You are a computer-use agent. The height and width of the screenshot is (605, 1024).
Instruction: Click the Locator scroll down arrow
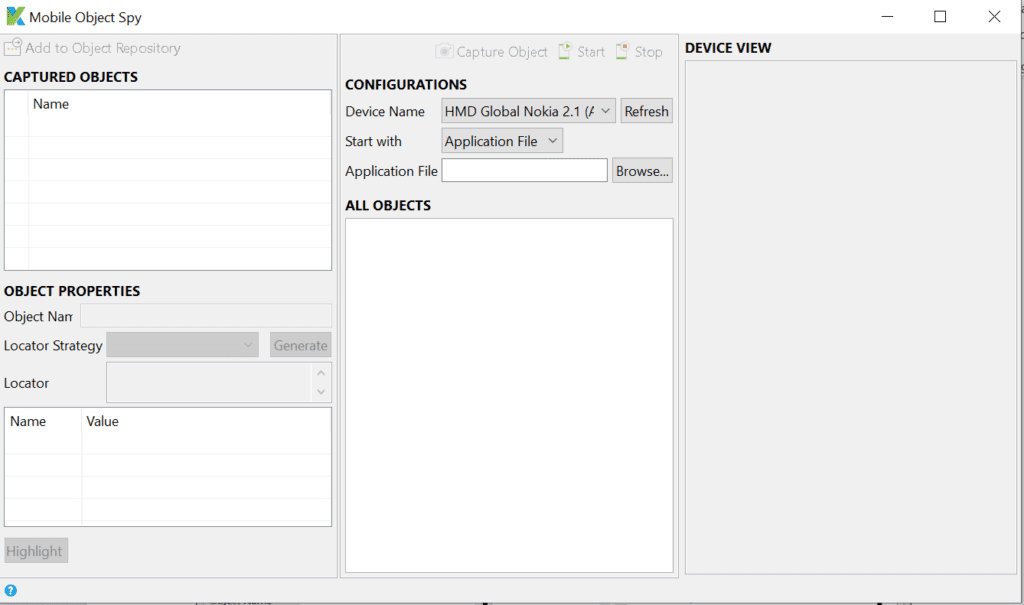[321, 392]
